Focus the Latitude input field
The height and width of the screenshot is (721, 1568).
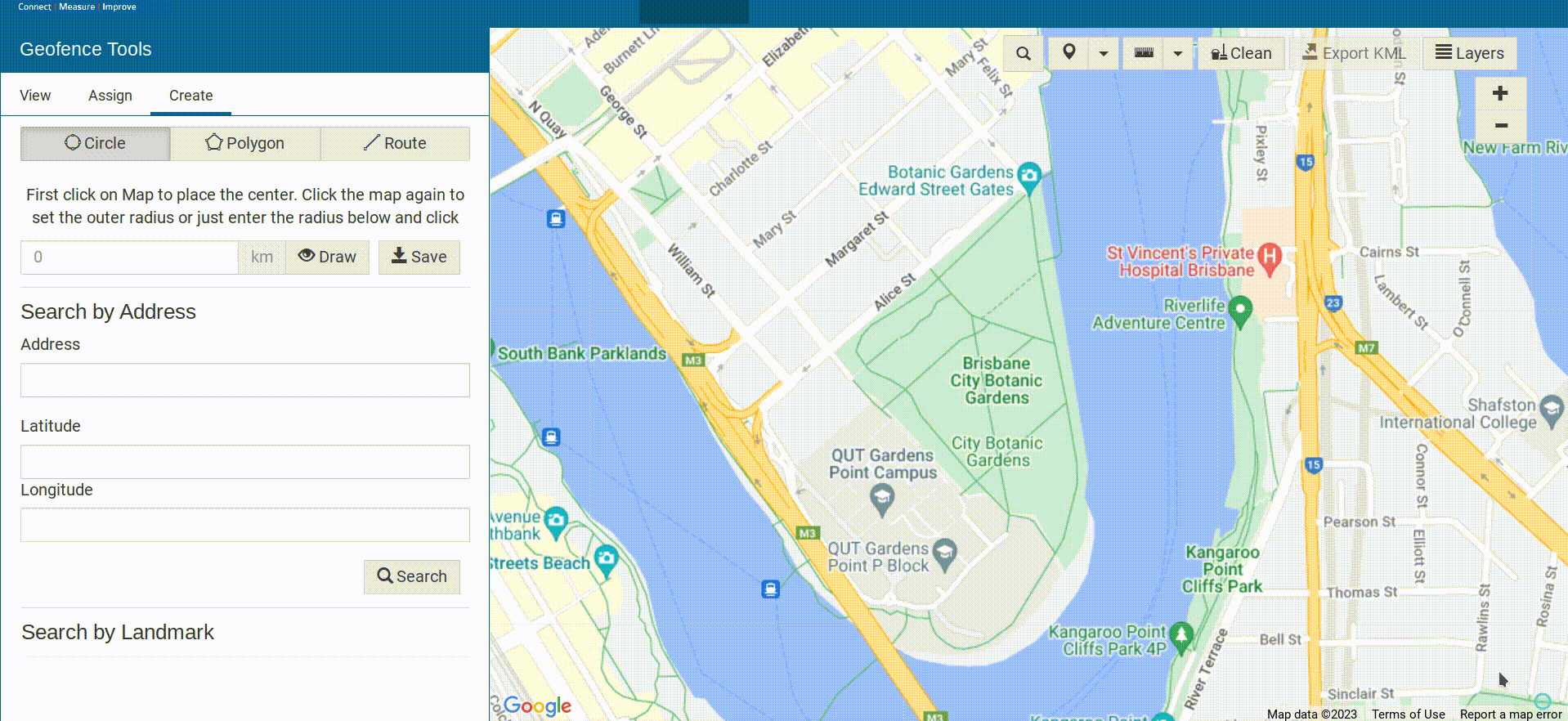245,462
